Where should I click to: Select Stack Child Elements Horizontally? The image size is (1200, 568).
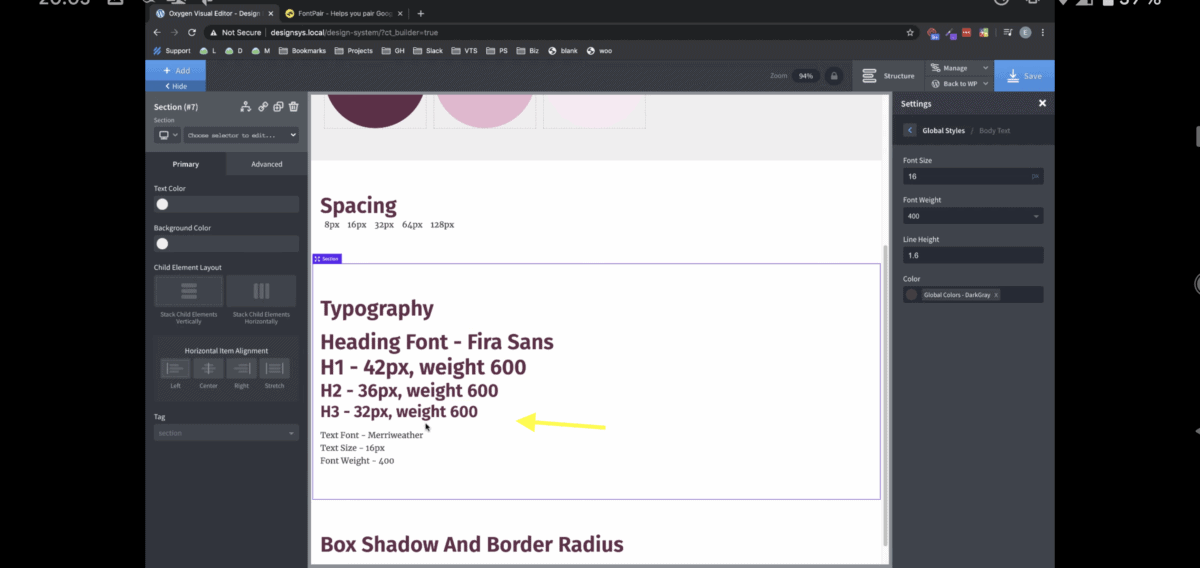(261, 291)
